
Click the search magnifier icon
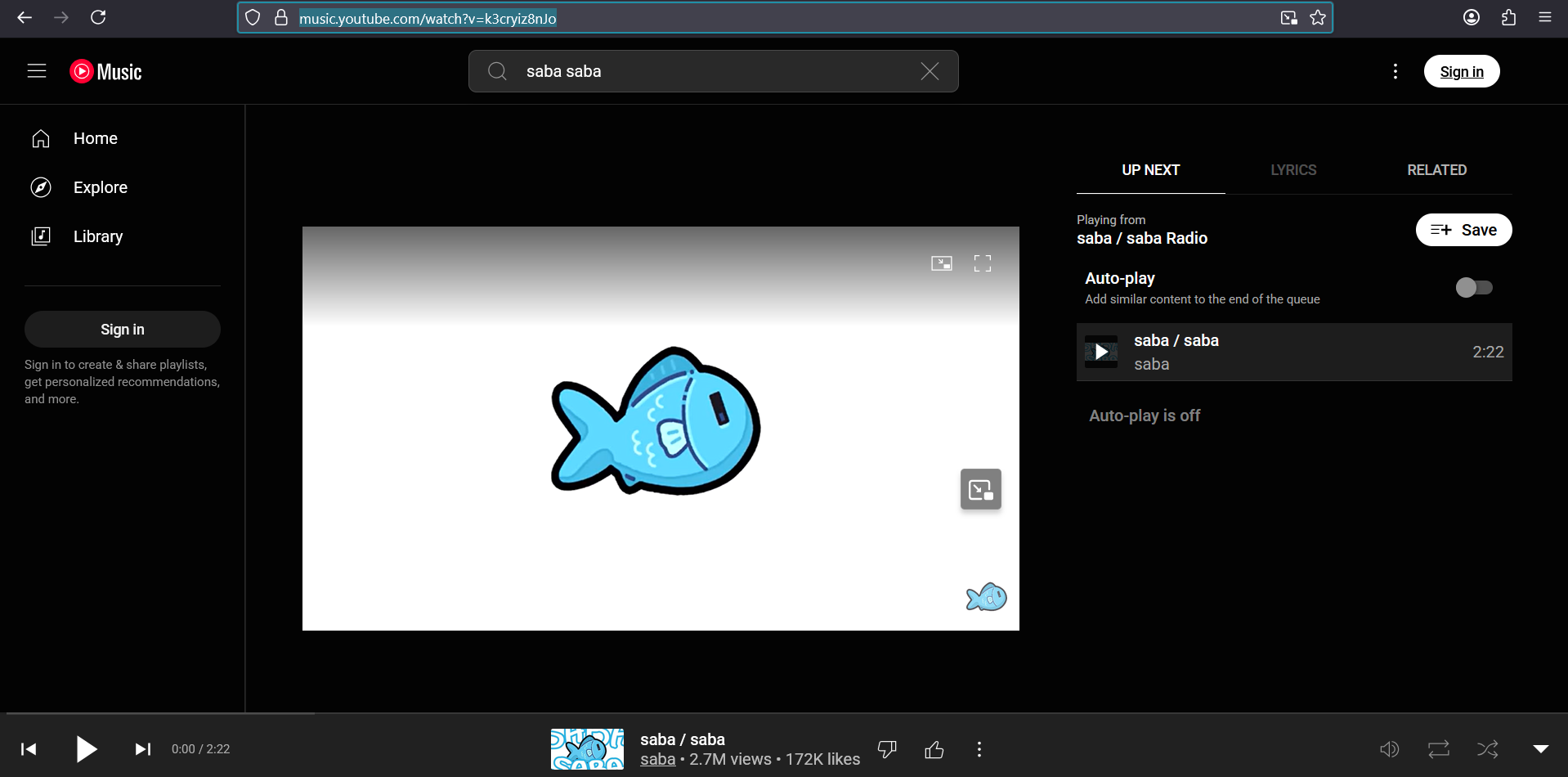[x=497, y=71]
